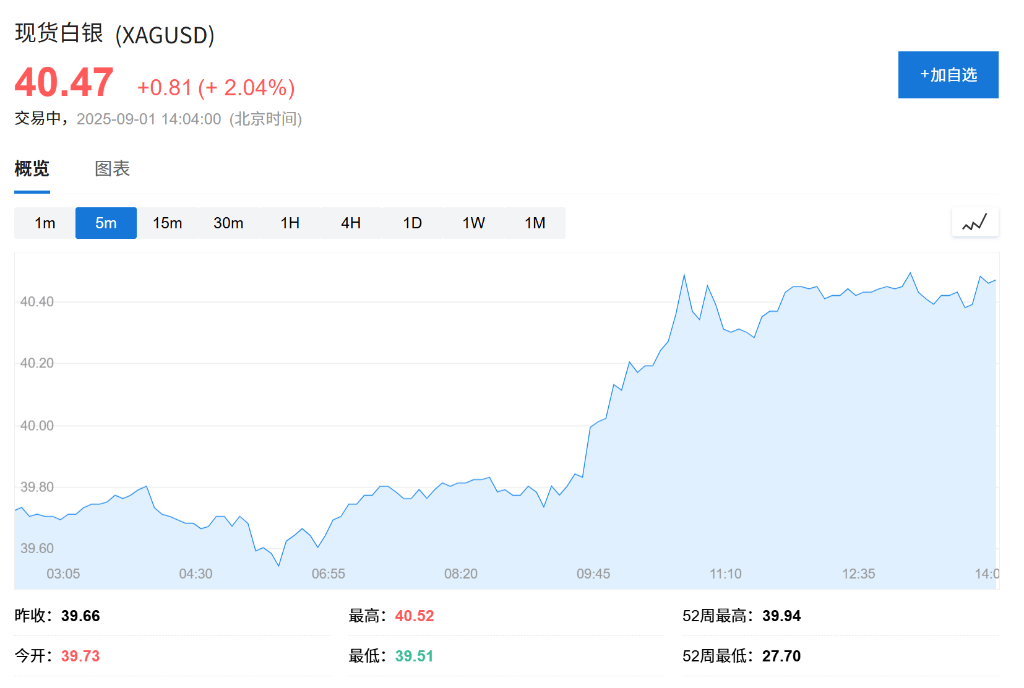The width and height of the screenshot is (1024, 688).
Task: Select the 1W weekly view
Action: coord(473,222)
